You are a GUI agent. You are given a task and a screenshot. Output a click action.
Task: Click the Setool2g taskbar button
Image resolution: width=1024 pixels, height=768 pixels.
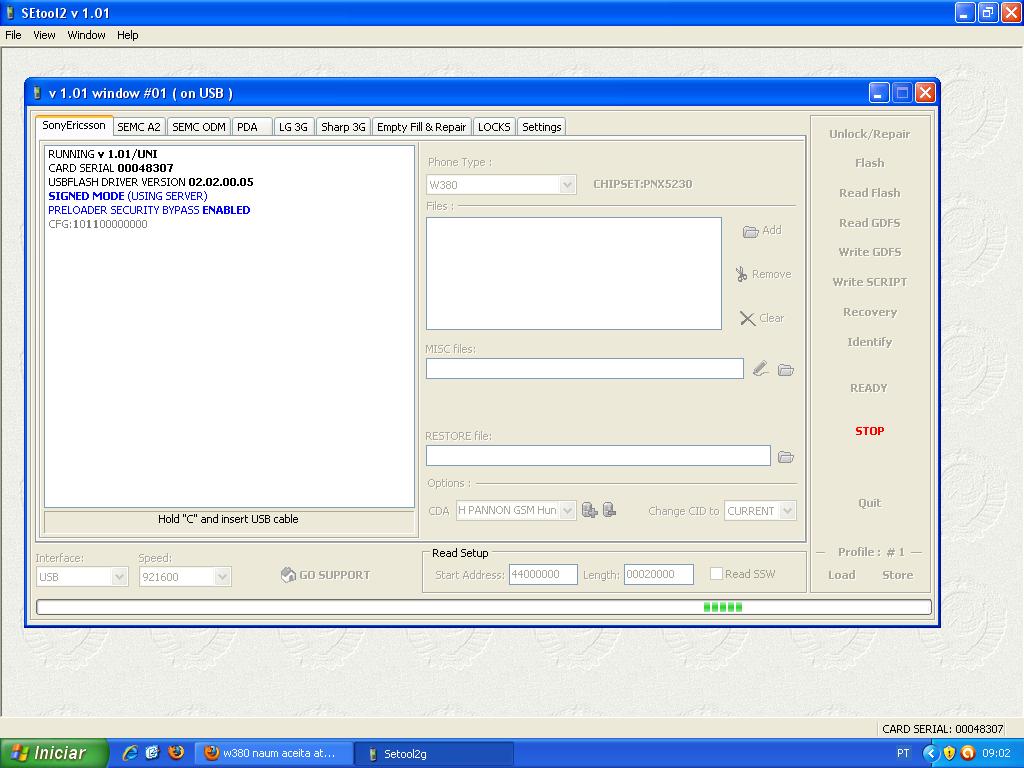click(434, 754)
